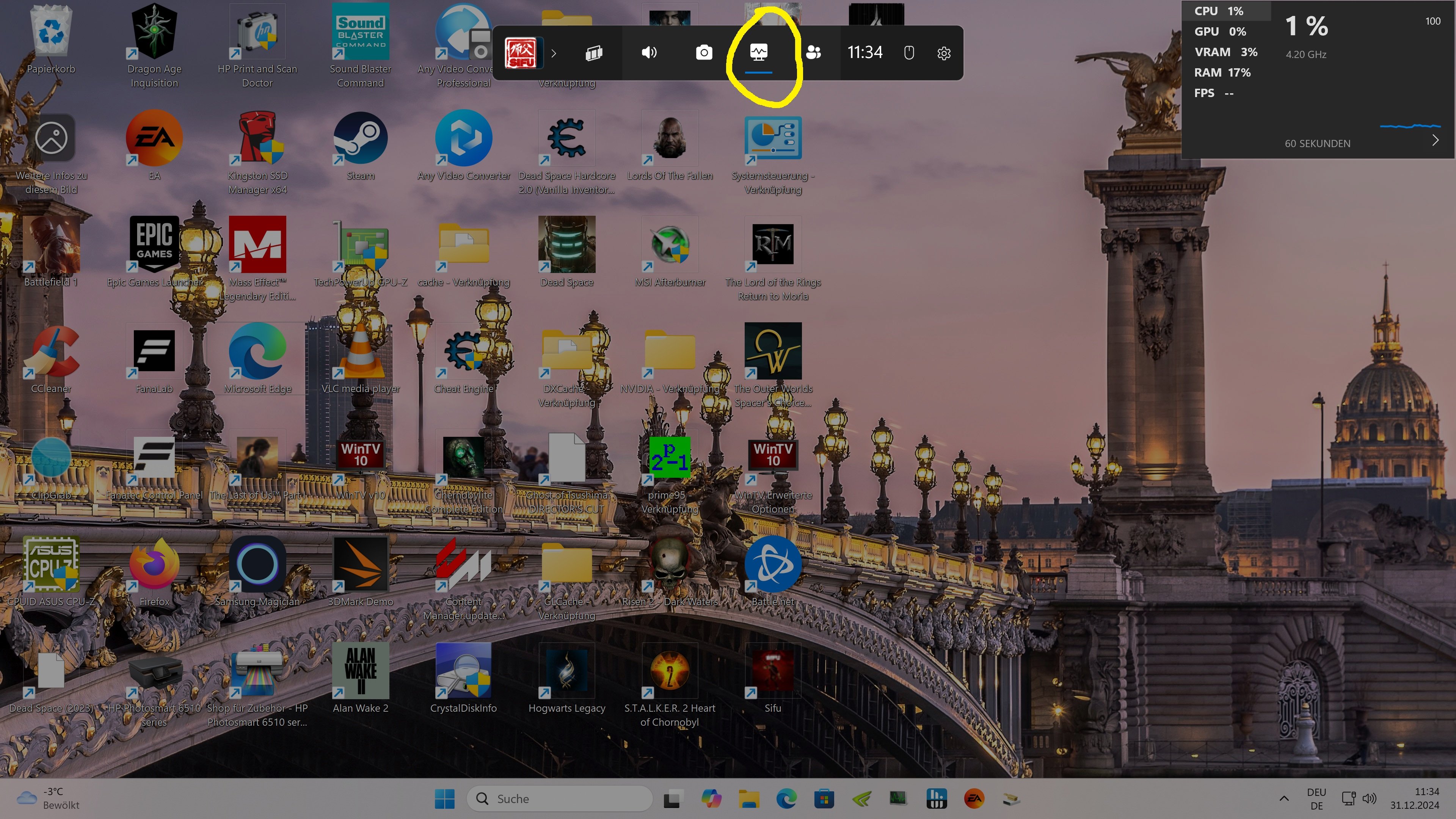Open the Xbox Social widget
The image size is (1456, 819).
click(813, 53)
